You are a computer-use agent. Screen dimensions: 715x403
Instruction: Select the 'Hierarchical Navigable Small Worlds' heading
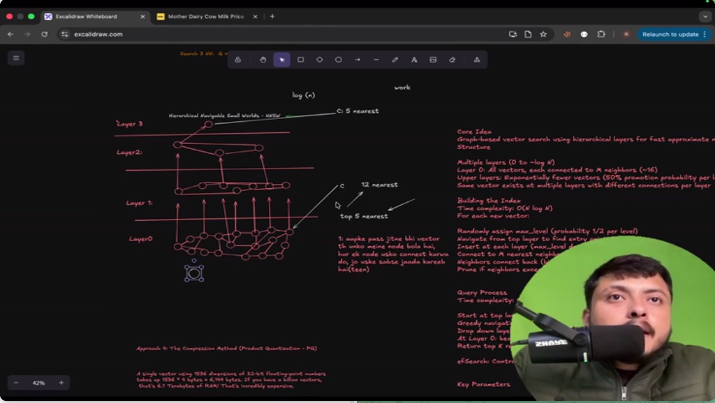(x=224, y=116)
